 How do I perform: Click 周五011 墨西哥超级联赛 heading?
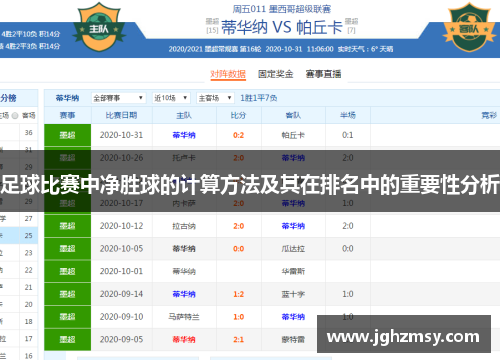coord(282,9)
